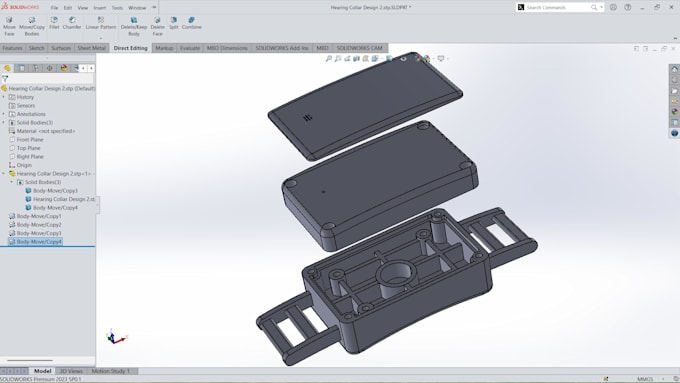Image resolution: width=680 pixels, height=383 pixels.
Task: Expand the hidden menus arrow after Window
Action: 154,7
